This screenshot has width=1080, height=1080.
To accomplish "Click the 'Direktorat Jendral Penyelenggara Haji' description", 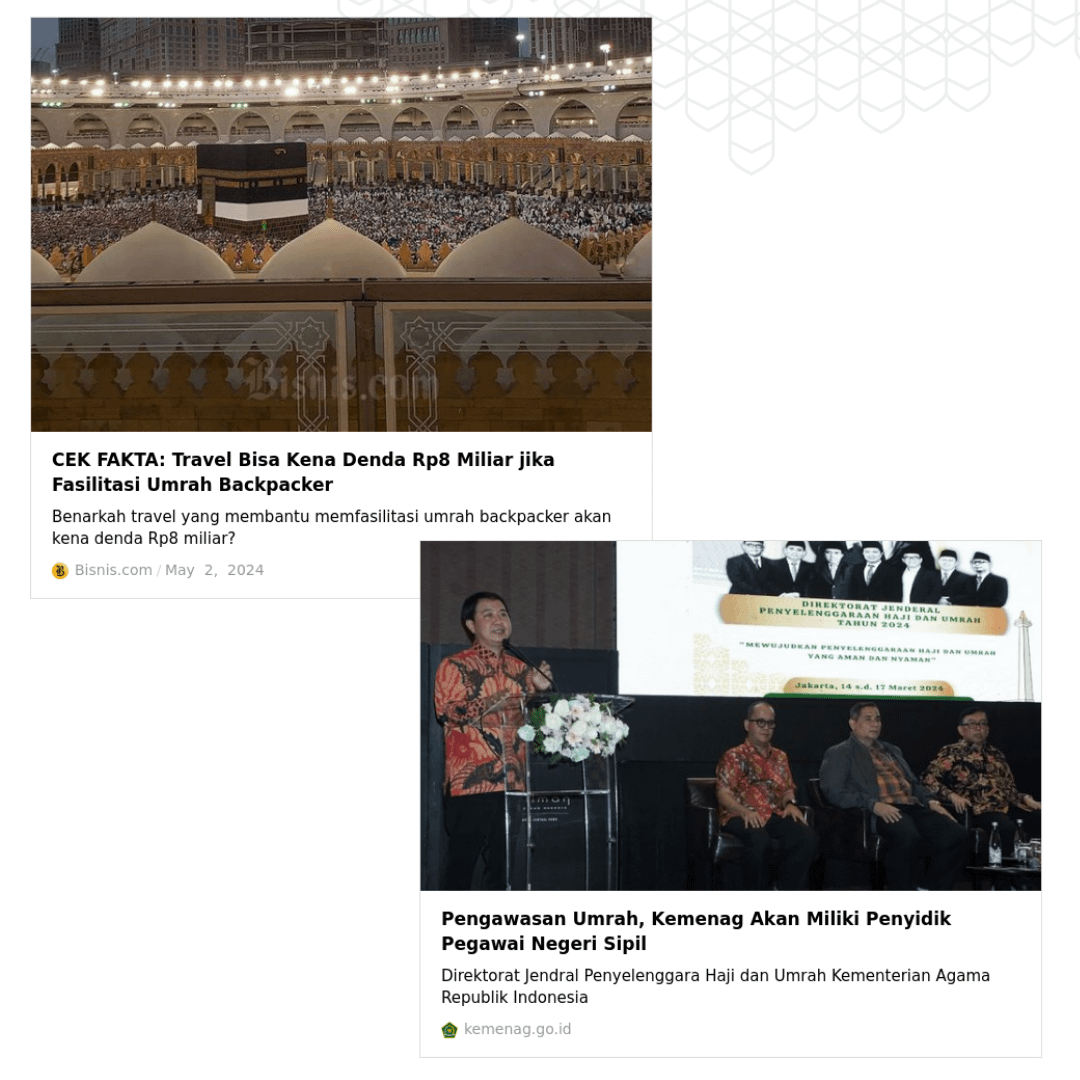I will pyautogui.click(x=716, y=986).
